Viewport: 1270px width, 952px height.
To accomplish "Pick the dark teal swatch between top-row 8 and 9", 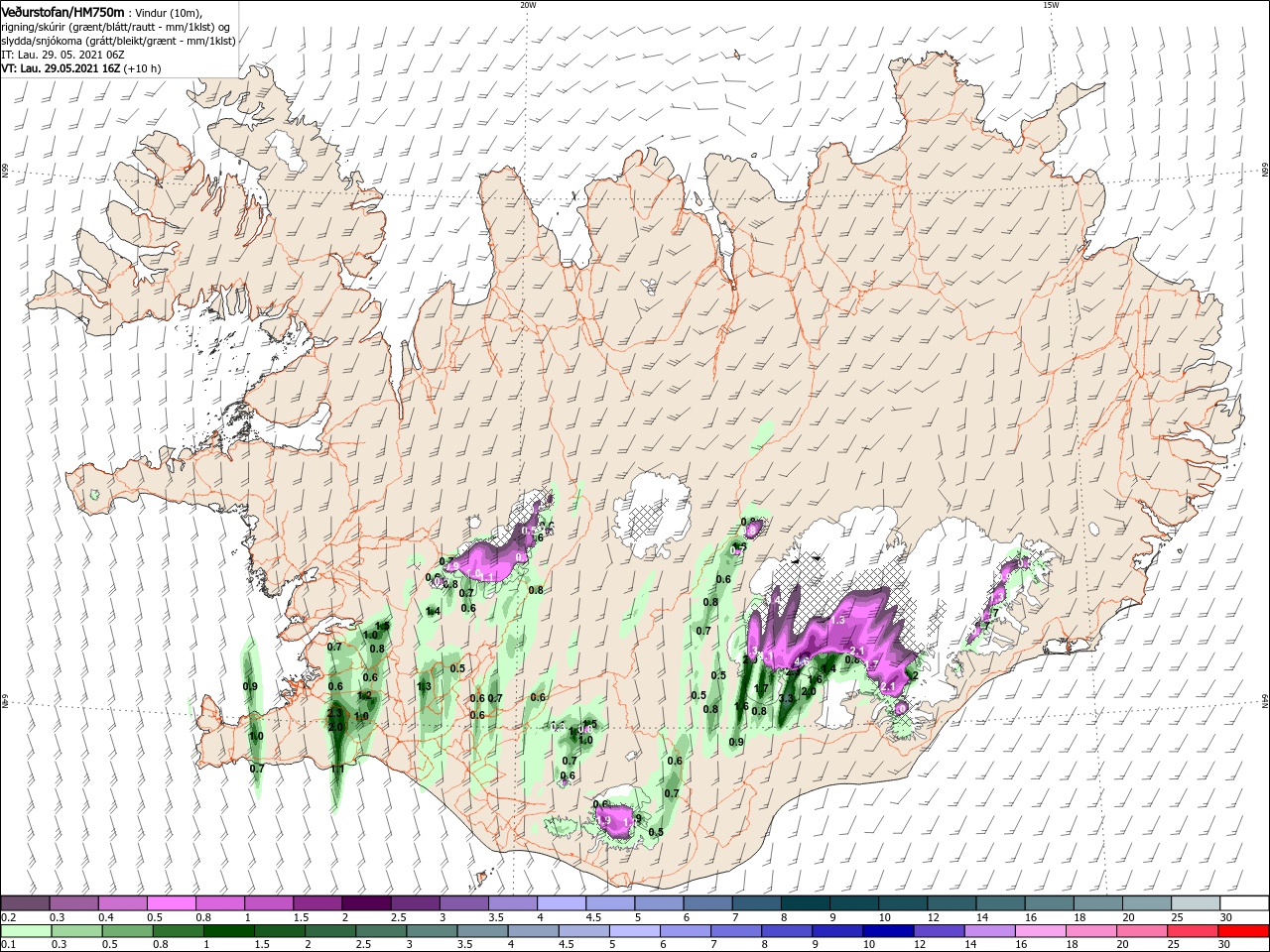I will 805,903.
